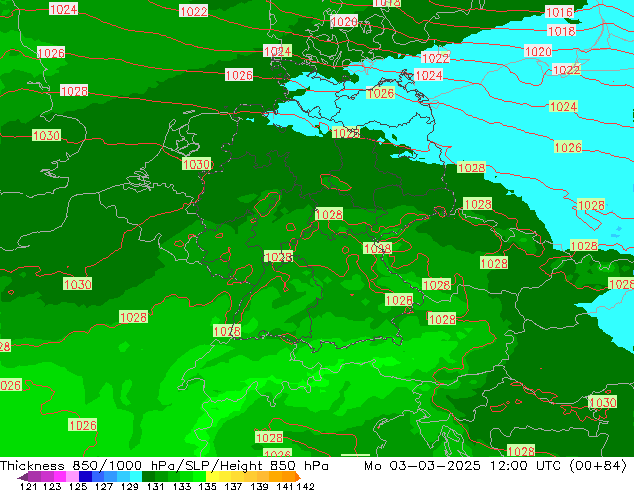The width and height of the screenshot is (634, 490).
Task: Click the '(00+84)' forecast hour text
Action: (x=598, y=466)
